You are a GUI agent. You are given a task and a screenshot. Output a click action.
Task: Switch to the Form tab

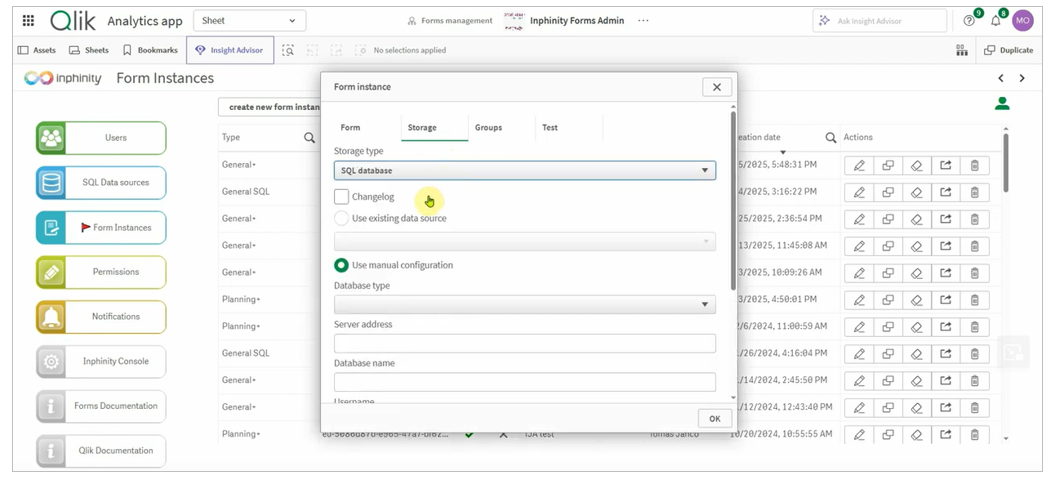coord(351,127)
